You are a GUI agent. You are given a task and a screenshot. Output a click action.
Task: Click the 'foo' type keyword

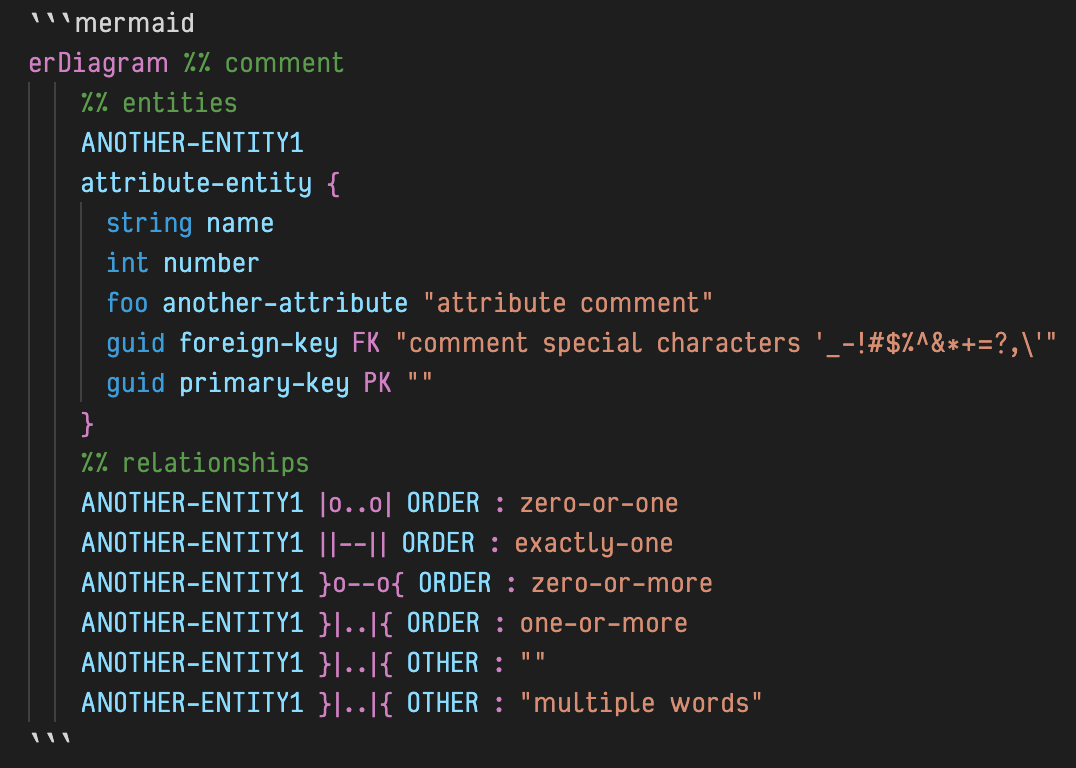click(128, 303)
